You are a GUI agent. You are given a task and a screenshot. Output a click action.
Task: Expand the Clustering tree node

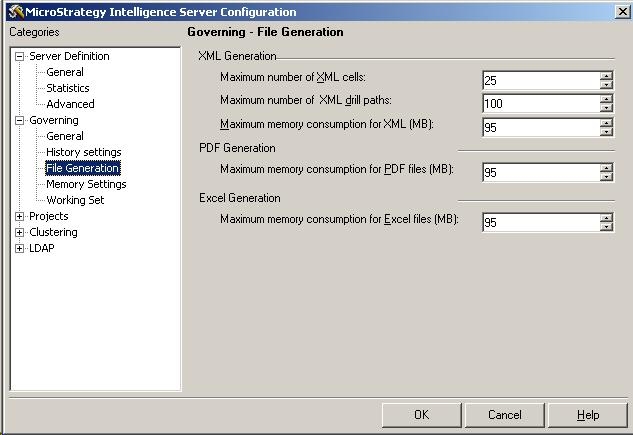(x=19, y=232)
